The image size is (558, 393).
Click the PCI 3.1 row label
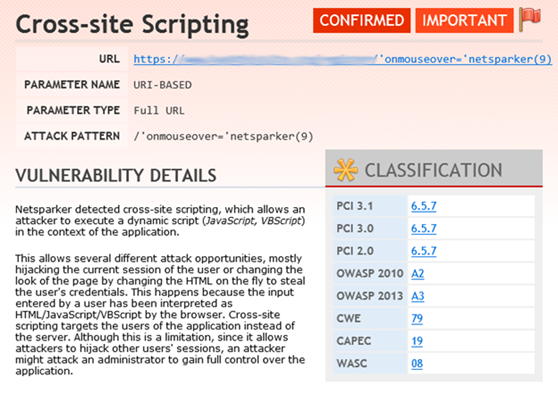tap(355, 206)
